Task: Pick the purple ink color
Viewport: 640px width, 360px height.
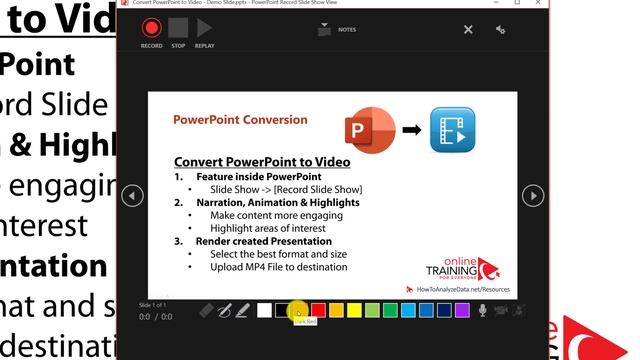Action: click(x=462, y=311)
